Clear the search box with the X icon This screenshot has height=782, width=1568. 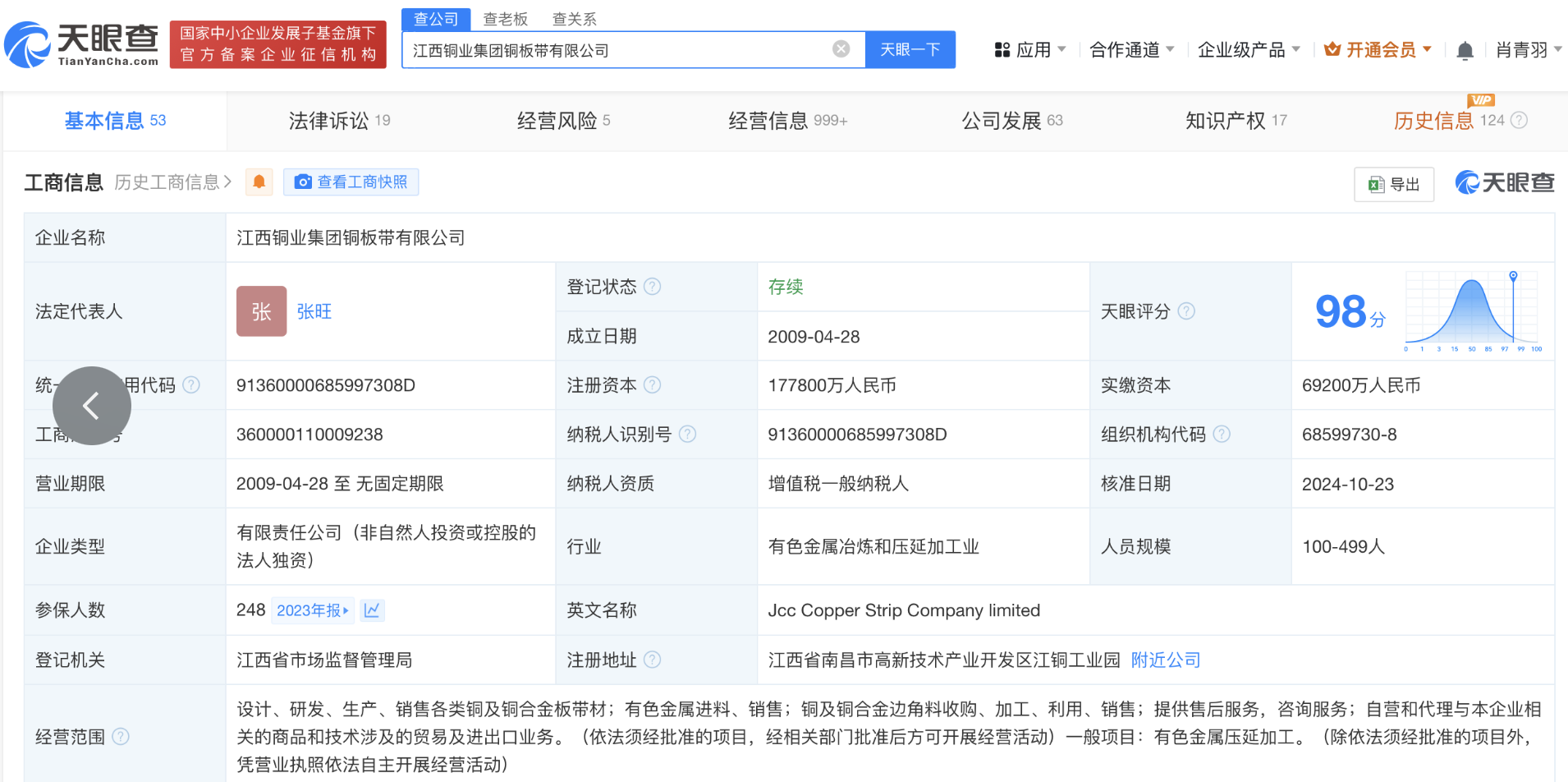coord(841,49)
